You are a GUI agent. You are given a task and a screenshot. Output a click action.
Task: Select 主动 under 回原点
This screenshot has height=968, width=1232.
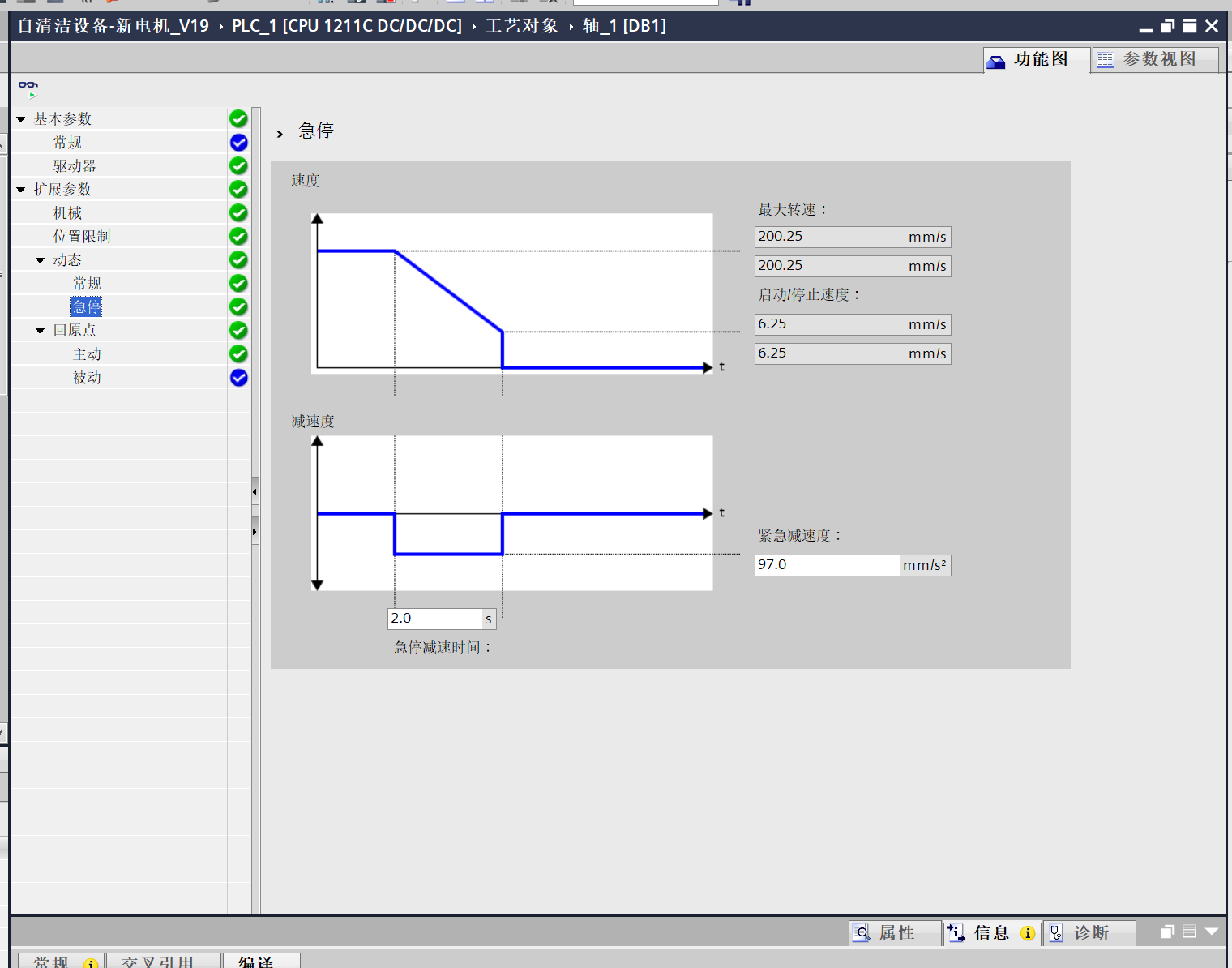pos(87,354)
